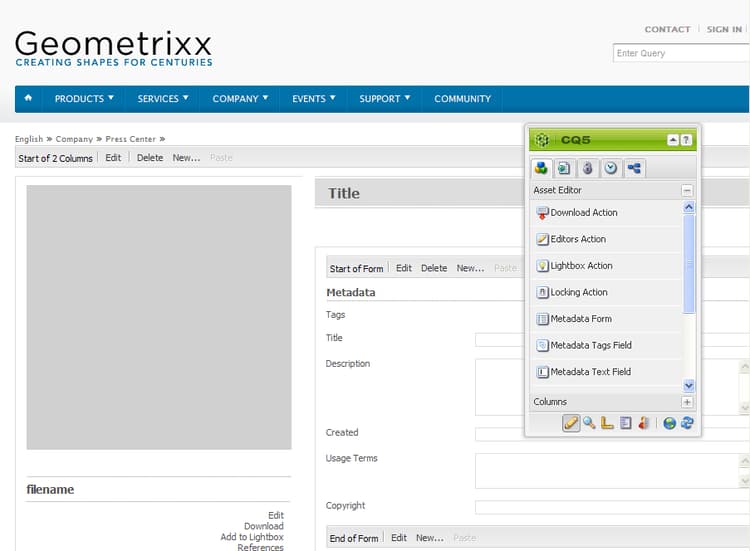Follow the Company breadcrumb link
Image resolution: width=750 pixels, height=551 pixels.
74,139
